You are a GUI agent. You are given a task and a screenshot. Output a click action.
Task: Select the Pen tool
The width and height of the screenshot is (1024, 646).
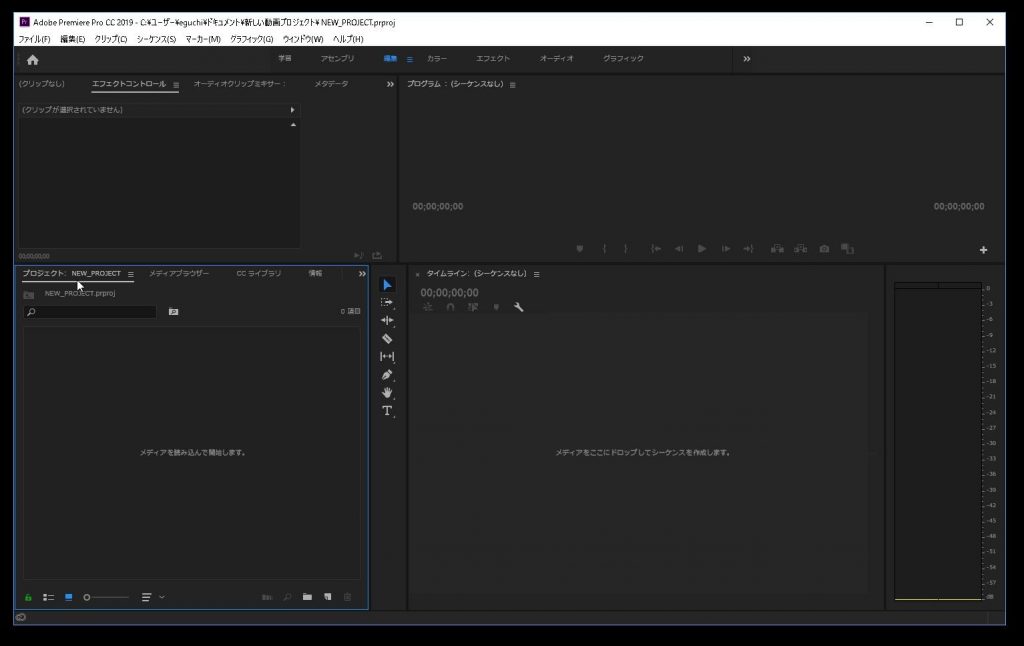pyautogui.click(x=387, y=375)
